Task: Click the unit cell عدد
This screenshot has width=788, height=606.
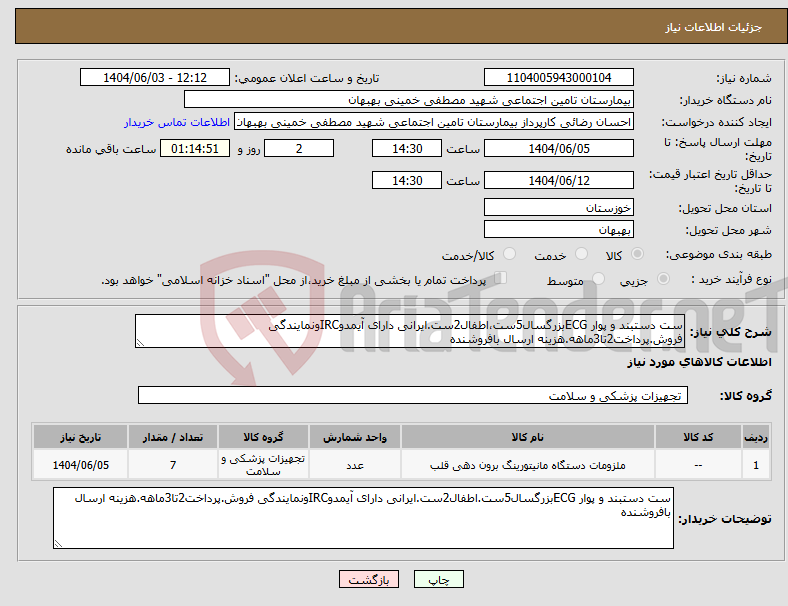Action: 355,465
